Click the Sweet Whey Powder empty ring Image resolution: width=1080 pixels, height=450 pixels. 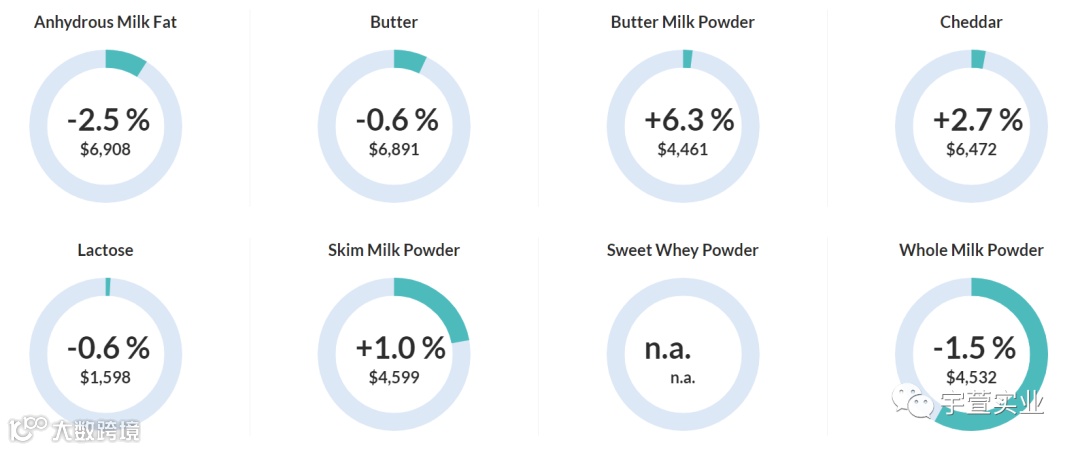coord(683,354)
